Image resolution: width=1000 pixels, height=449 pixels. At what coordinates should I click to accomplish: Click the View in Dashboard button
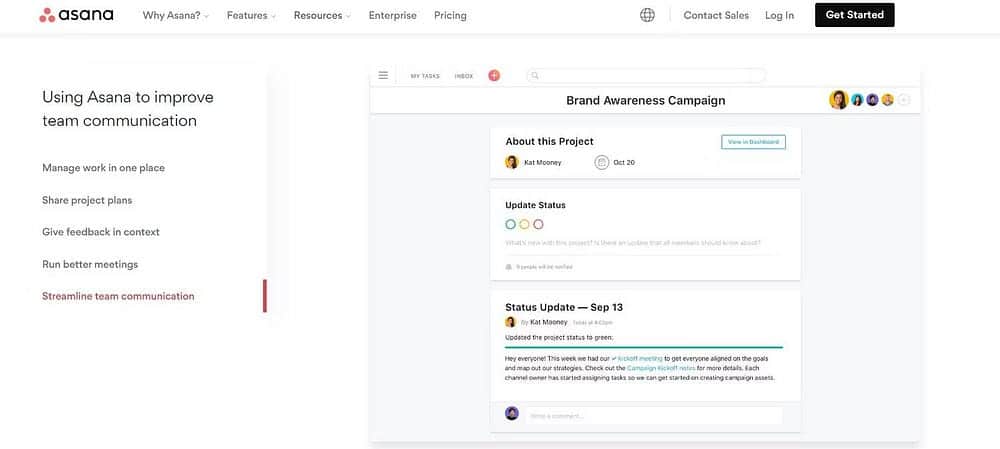[x=753, y=142]
